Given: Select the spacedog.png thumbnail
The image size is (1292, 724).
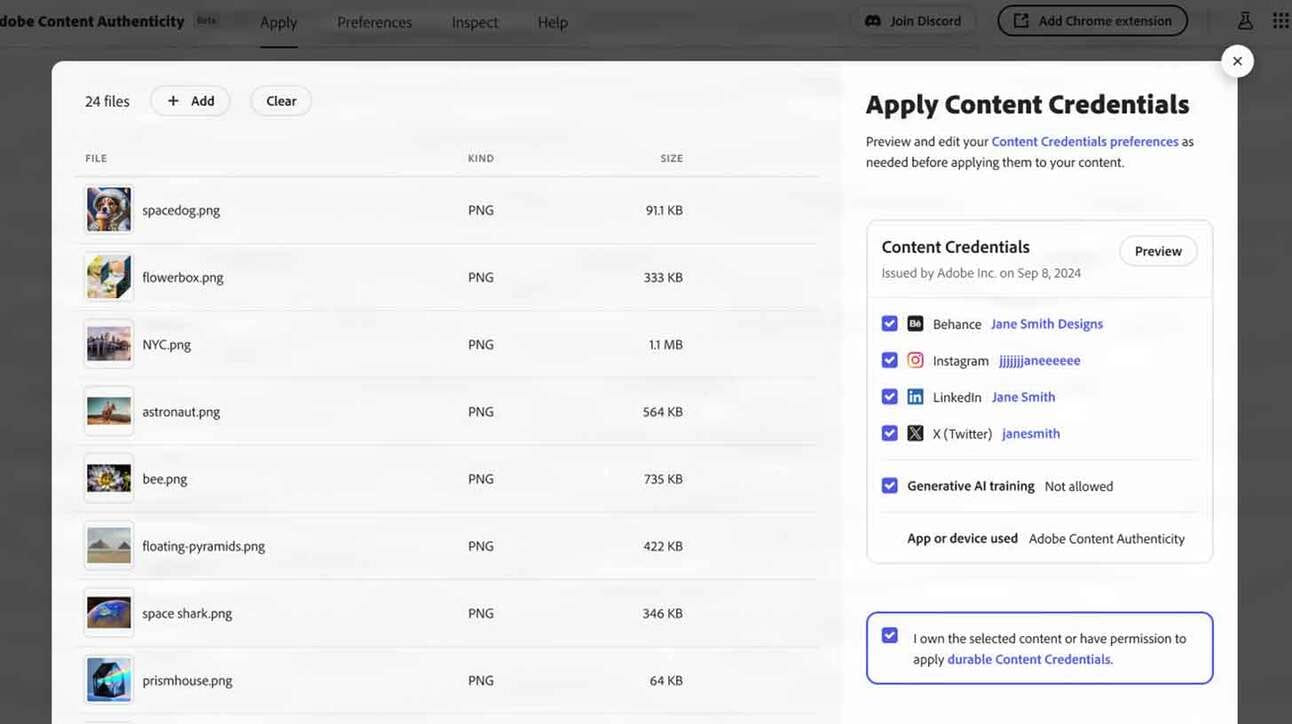Looking at the screenshot, I should 109,210.
